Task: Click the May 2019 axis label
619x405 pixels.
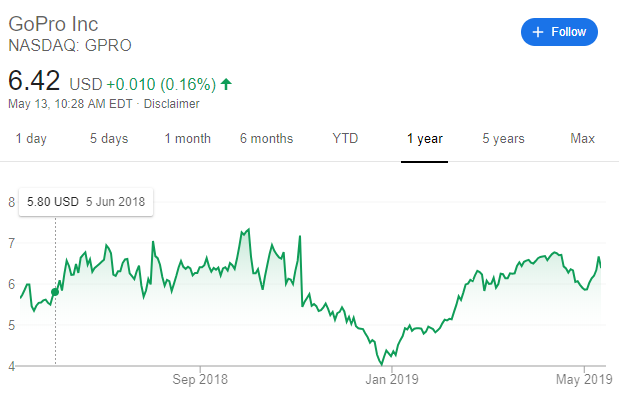Action: 584,379
